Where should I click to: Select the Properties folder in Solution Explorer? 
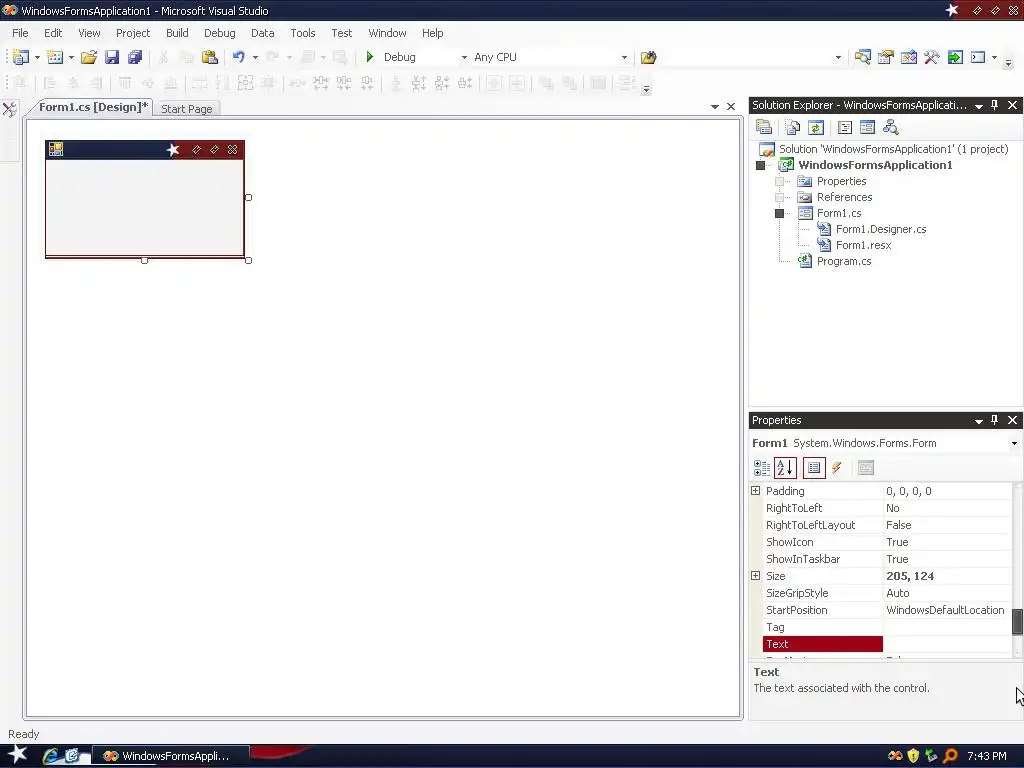click(x=841, y=182)
